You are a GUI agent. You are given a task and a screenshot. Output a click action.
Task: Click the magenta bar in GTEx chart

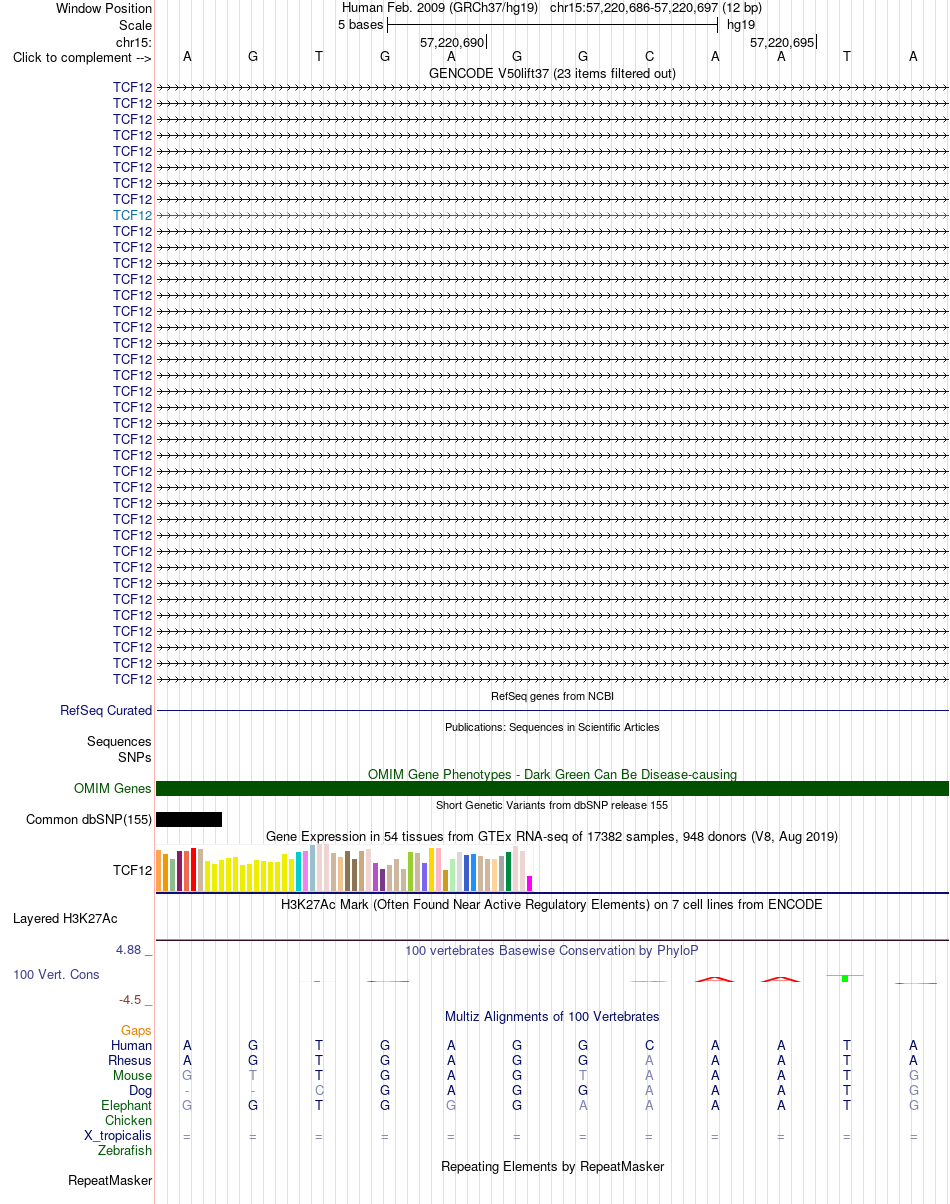point(530,883)
